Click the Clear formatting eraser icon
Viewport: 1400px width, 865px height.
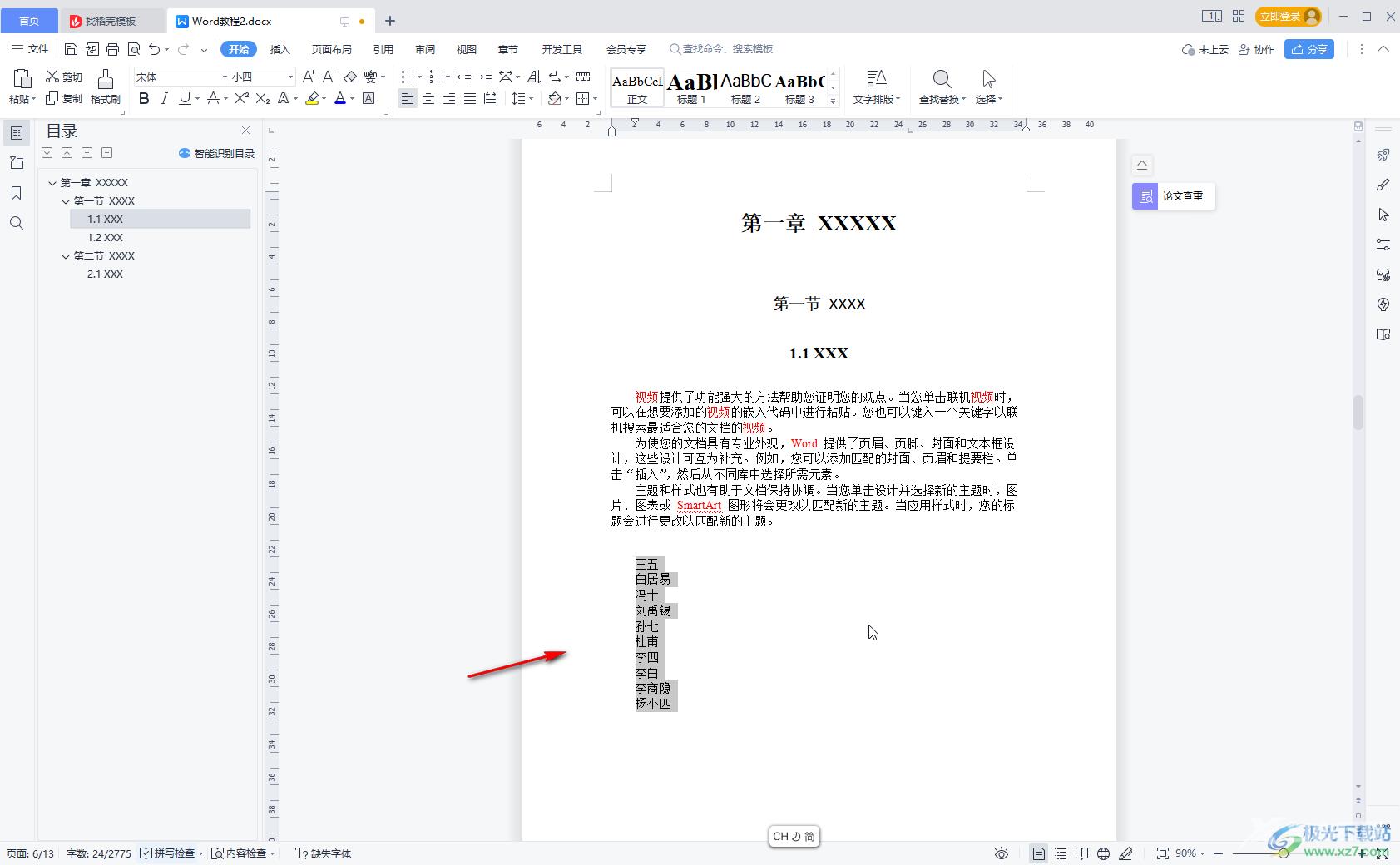pyautogui.click(x=350, y=77)
